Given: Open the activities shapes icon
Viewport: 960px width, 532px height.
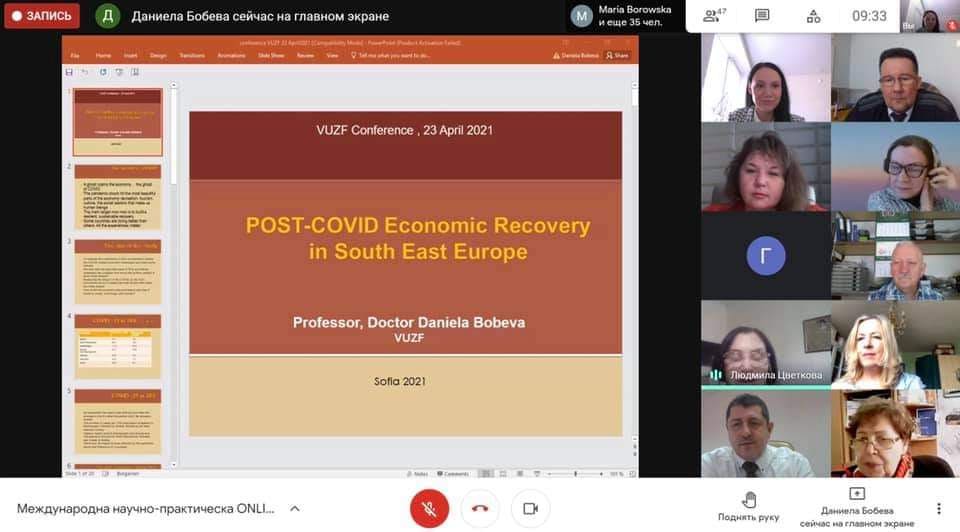Looking at the screenshot, I should point(813,16).
